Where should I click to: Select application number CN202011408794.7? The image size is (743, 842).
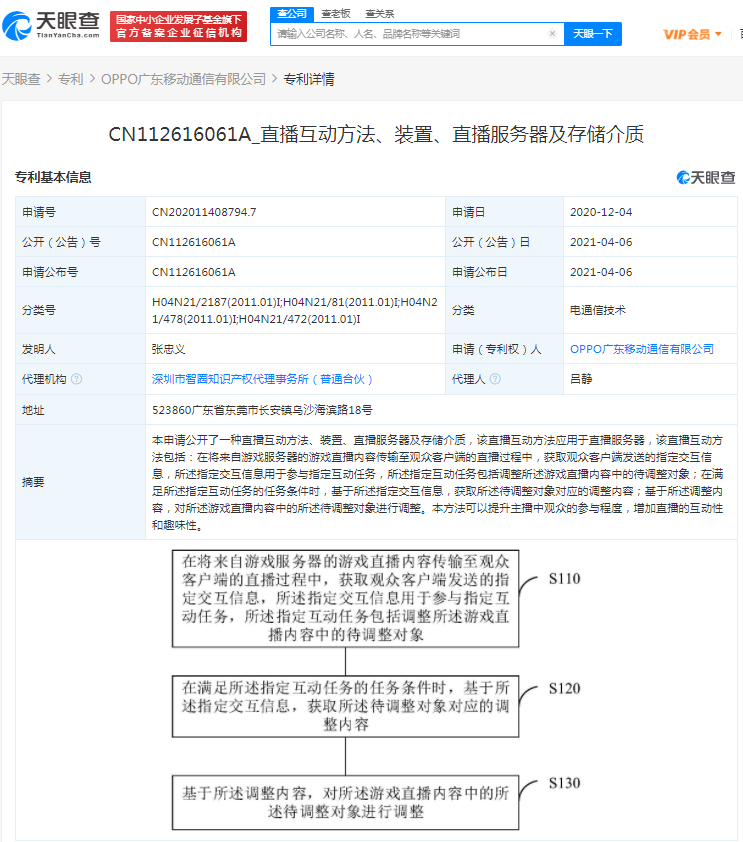204,212
